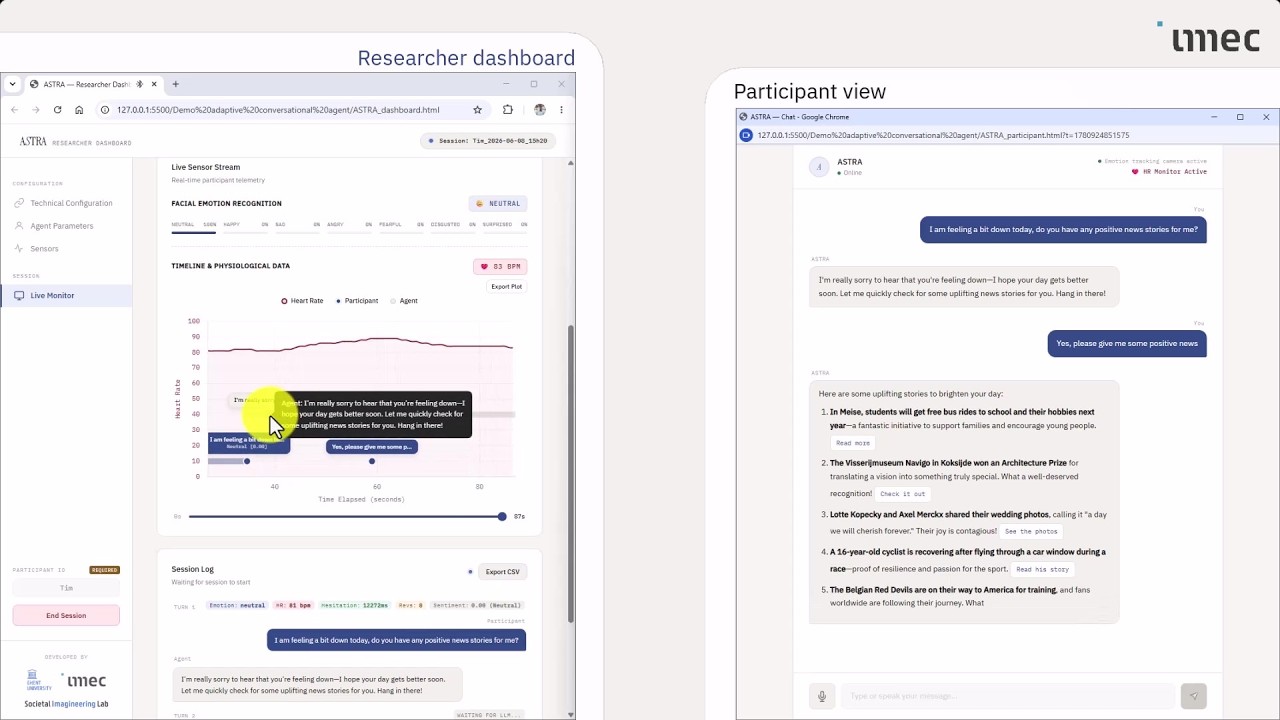Click the chat message input field
1280x720 pixels.
[1008, 696]
